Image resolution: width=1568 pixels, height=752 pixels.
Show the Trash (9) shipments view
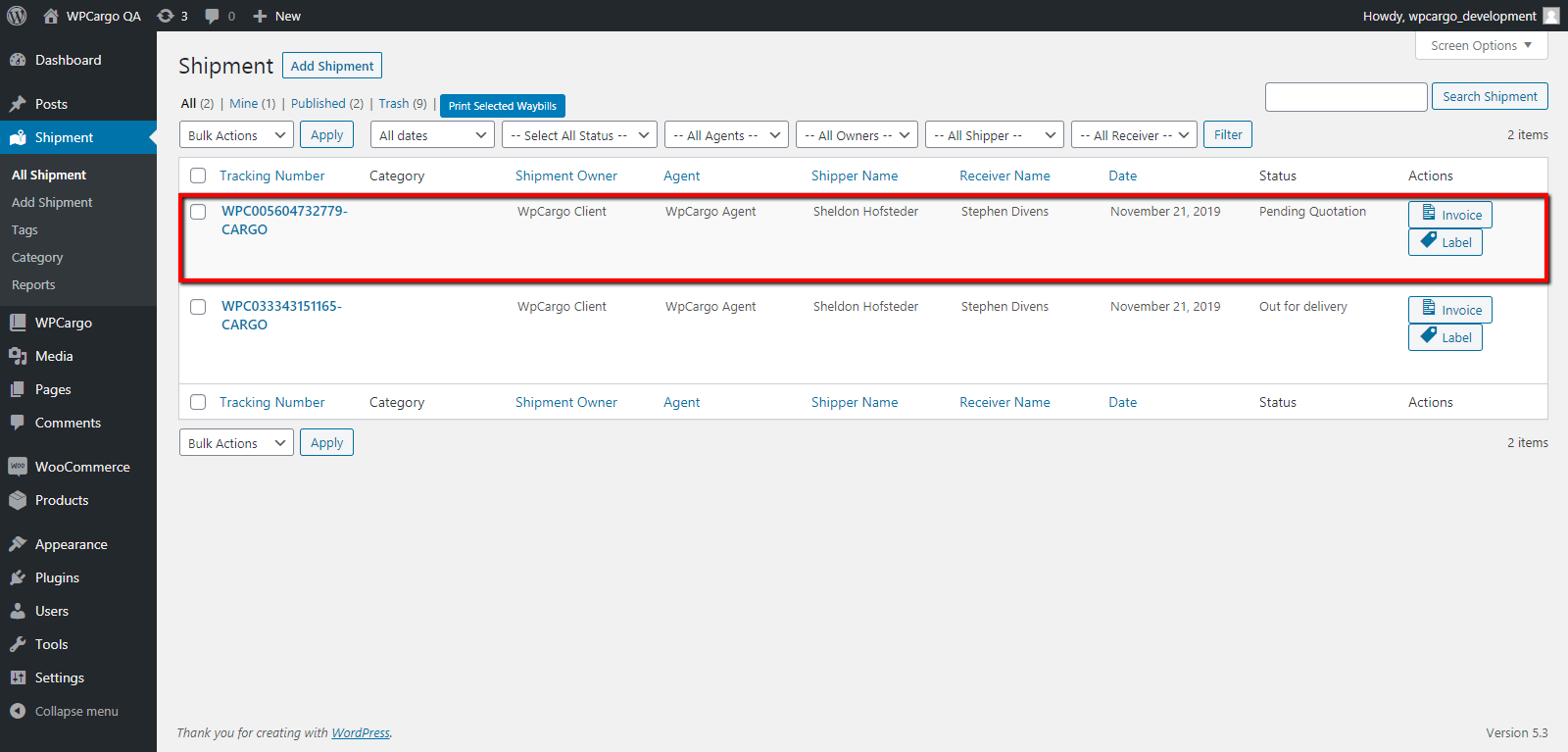point(403,103)
